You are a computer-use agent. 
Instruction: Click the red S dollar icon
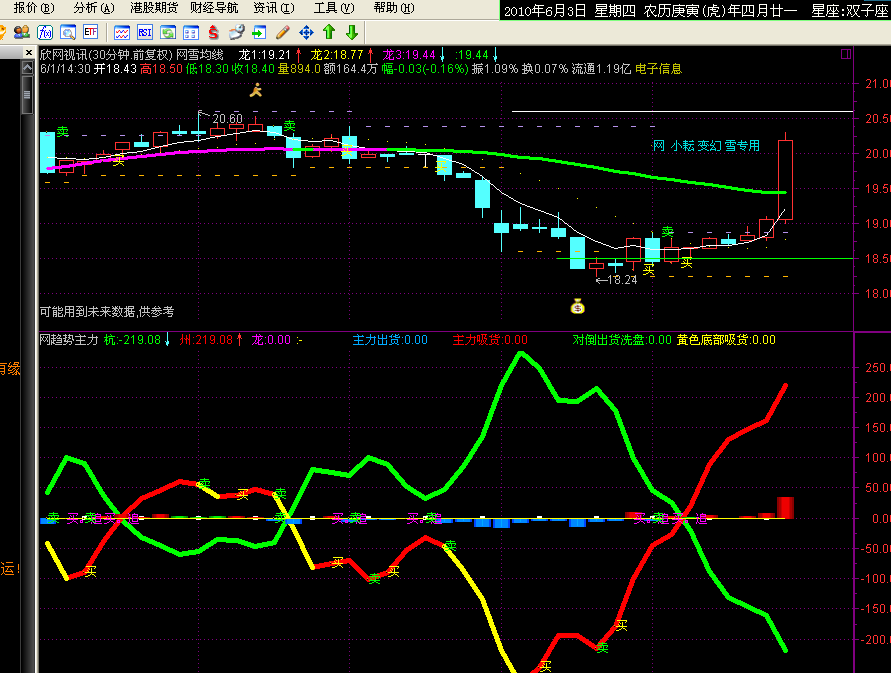click(x=213, y=33)
